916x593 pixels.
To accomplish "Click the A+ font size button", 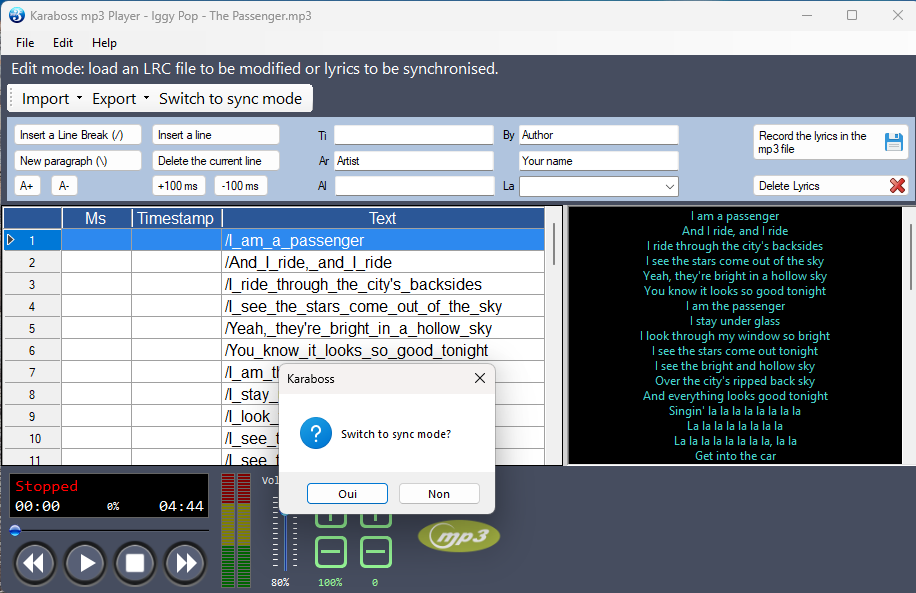I will point(28,185).
